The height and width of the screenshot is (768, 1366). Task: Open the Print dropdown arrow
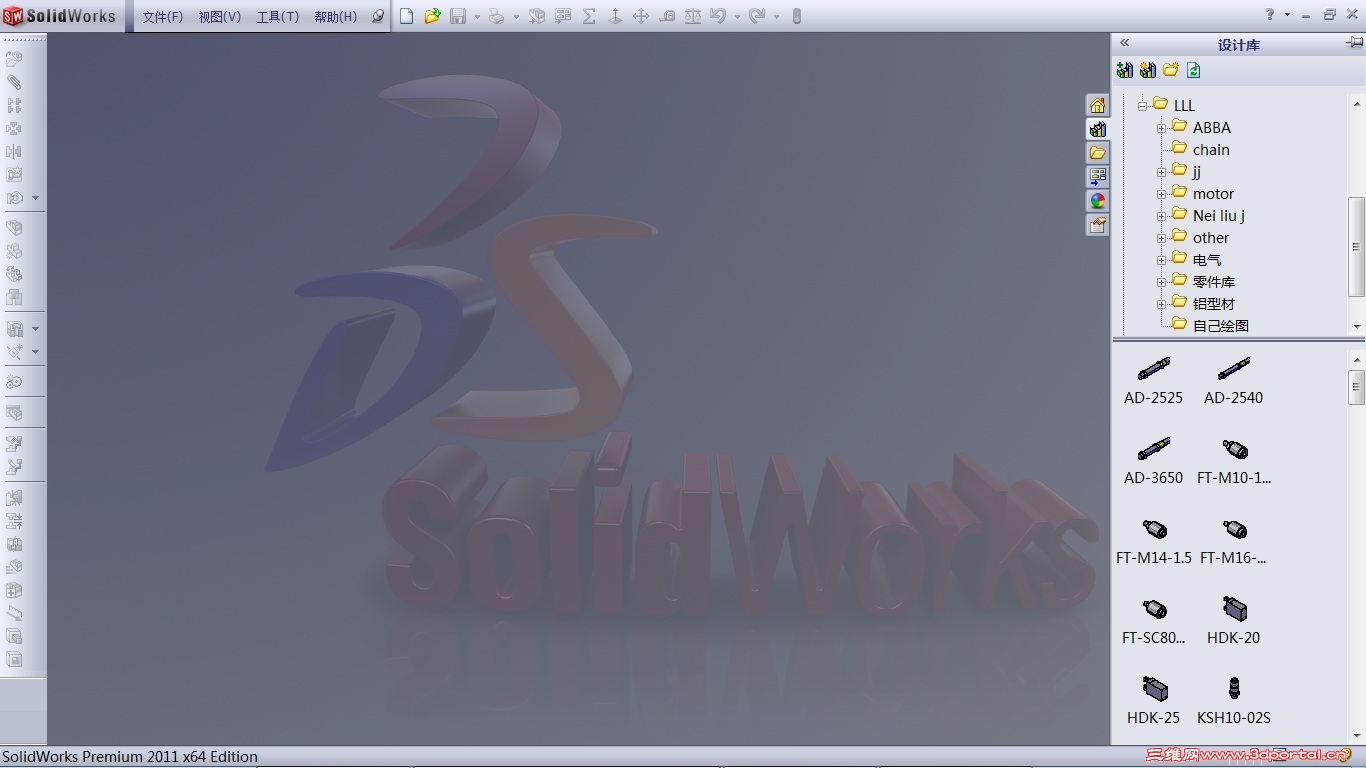point(516,17)
